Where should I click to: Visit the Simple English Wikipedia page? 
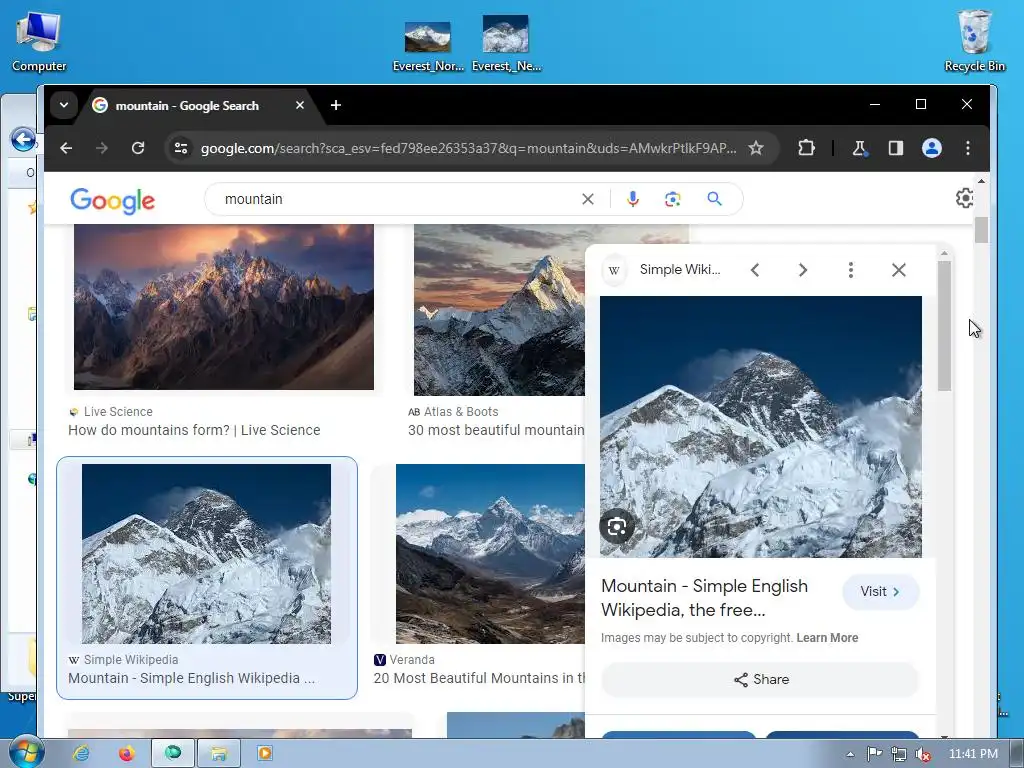click(x=880, y=592)
